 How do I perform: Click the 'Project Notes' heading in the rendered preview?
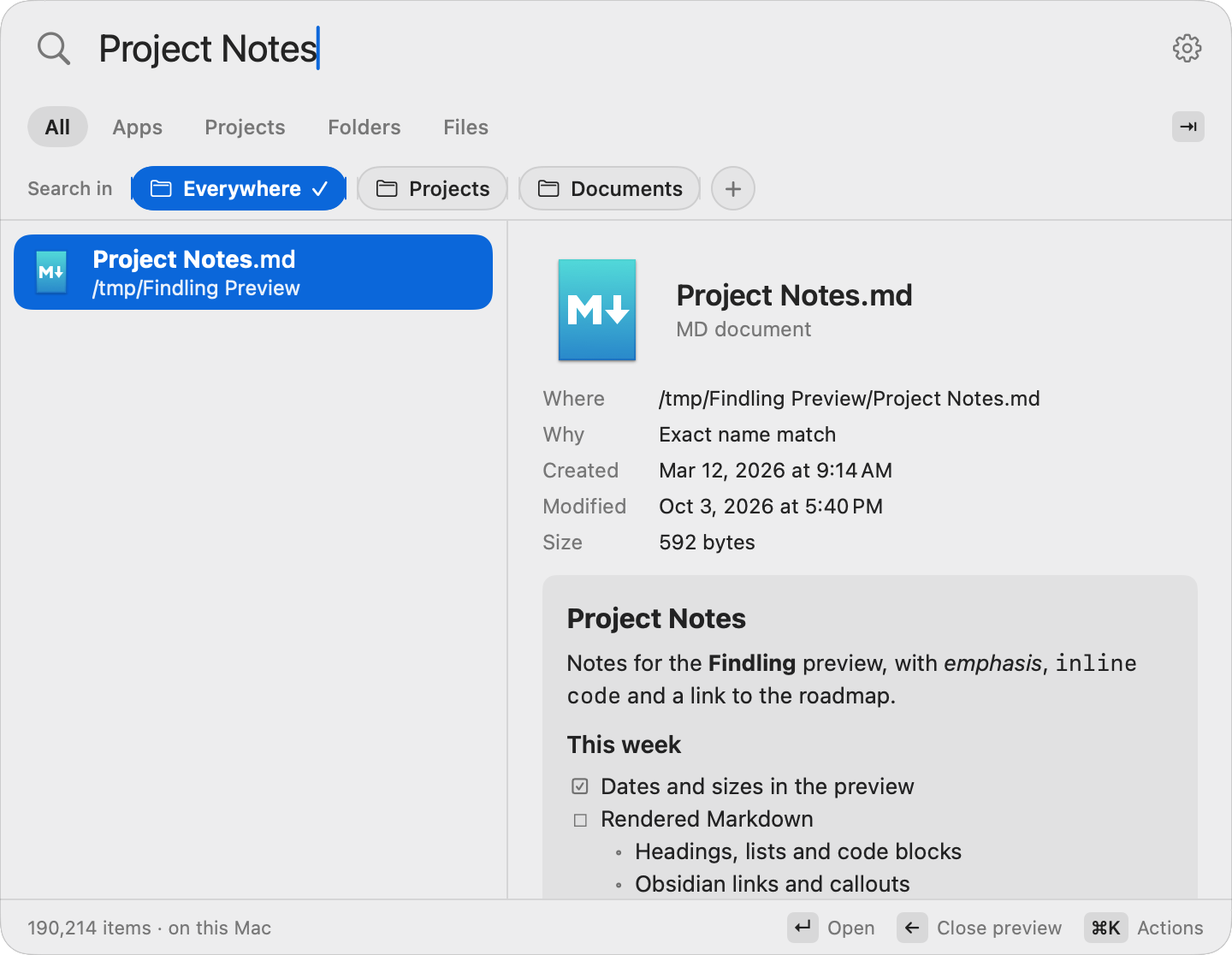(x=656, y=619)
